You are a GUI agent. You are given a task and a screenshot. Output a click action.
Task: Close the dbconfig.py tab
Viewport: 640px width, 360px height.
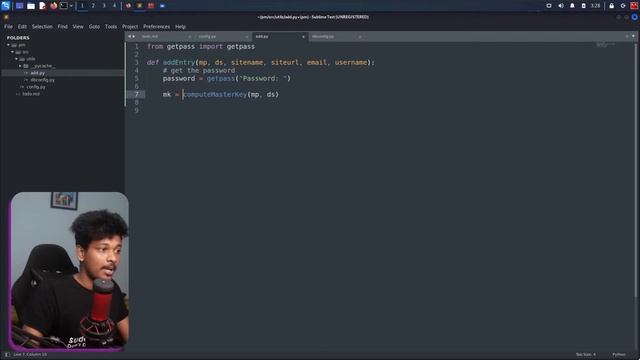[x=360, y=37]
